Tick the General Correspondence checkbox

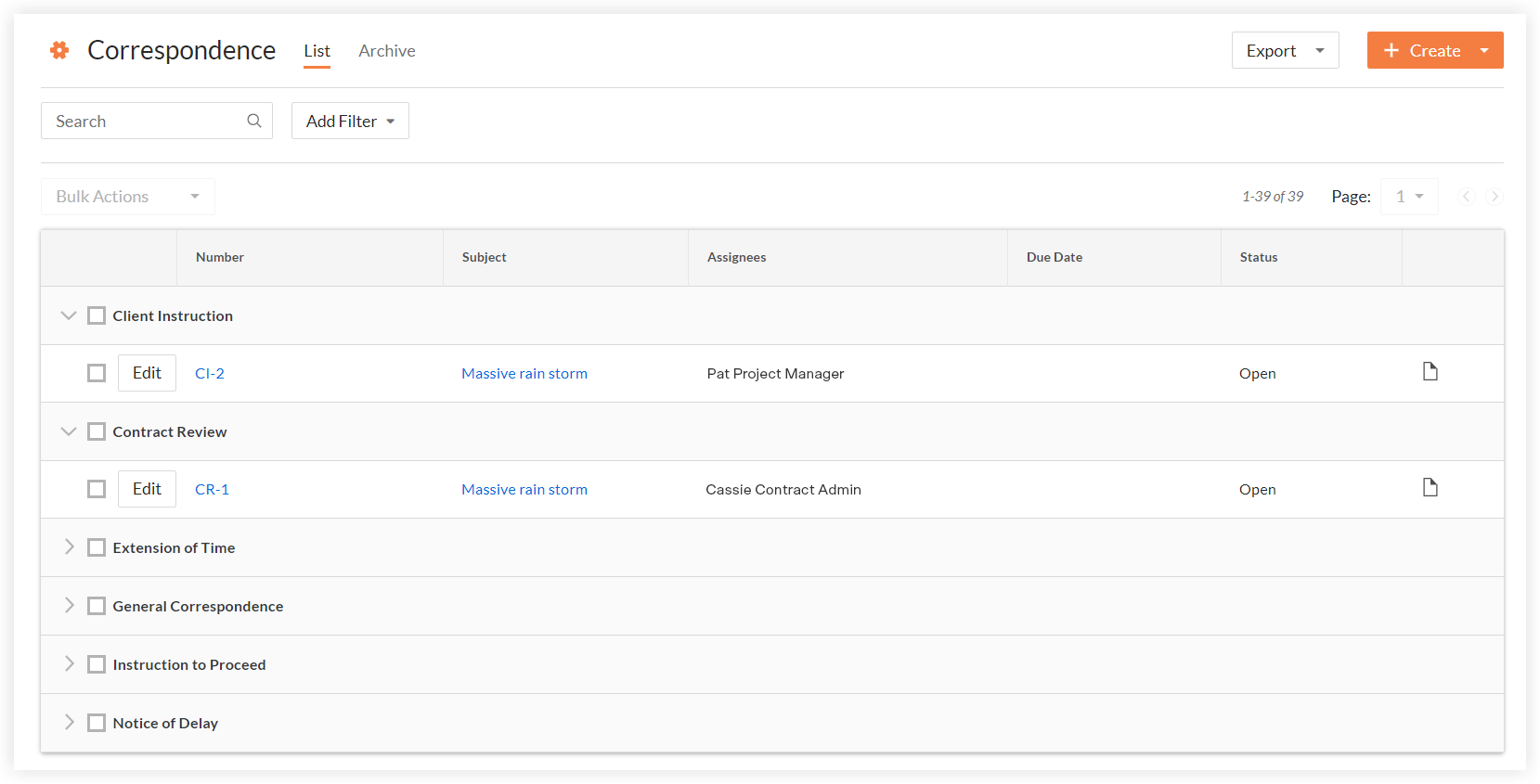(x=97, y=606)
